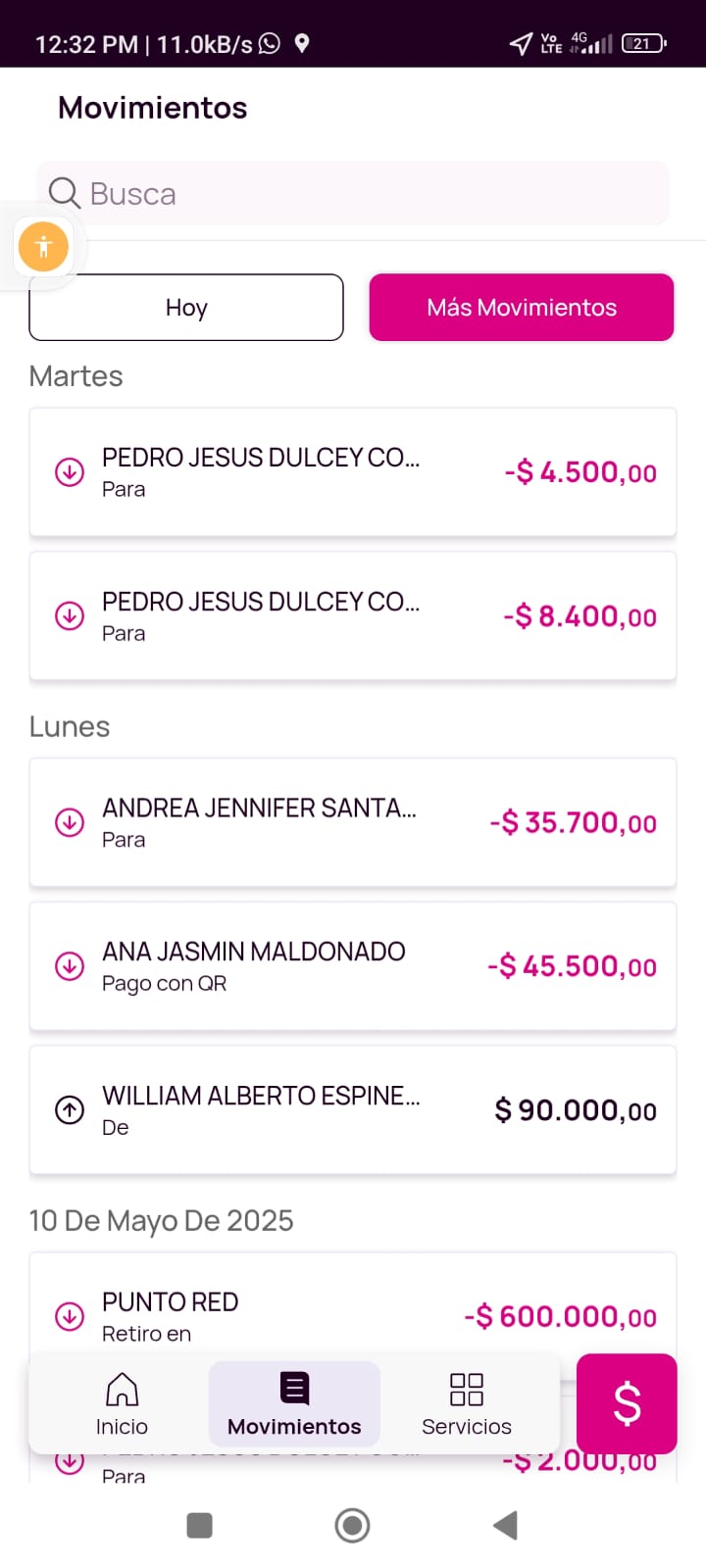
Task: Open the -$ 8.400,00 Pedro Jesus transaction
Action: point(353,616)
